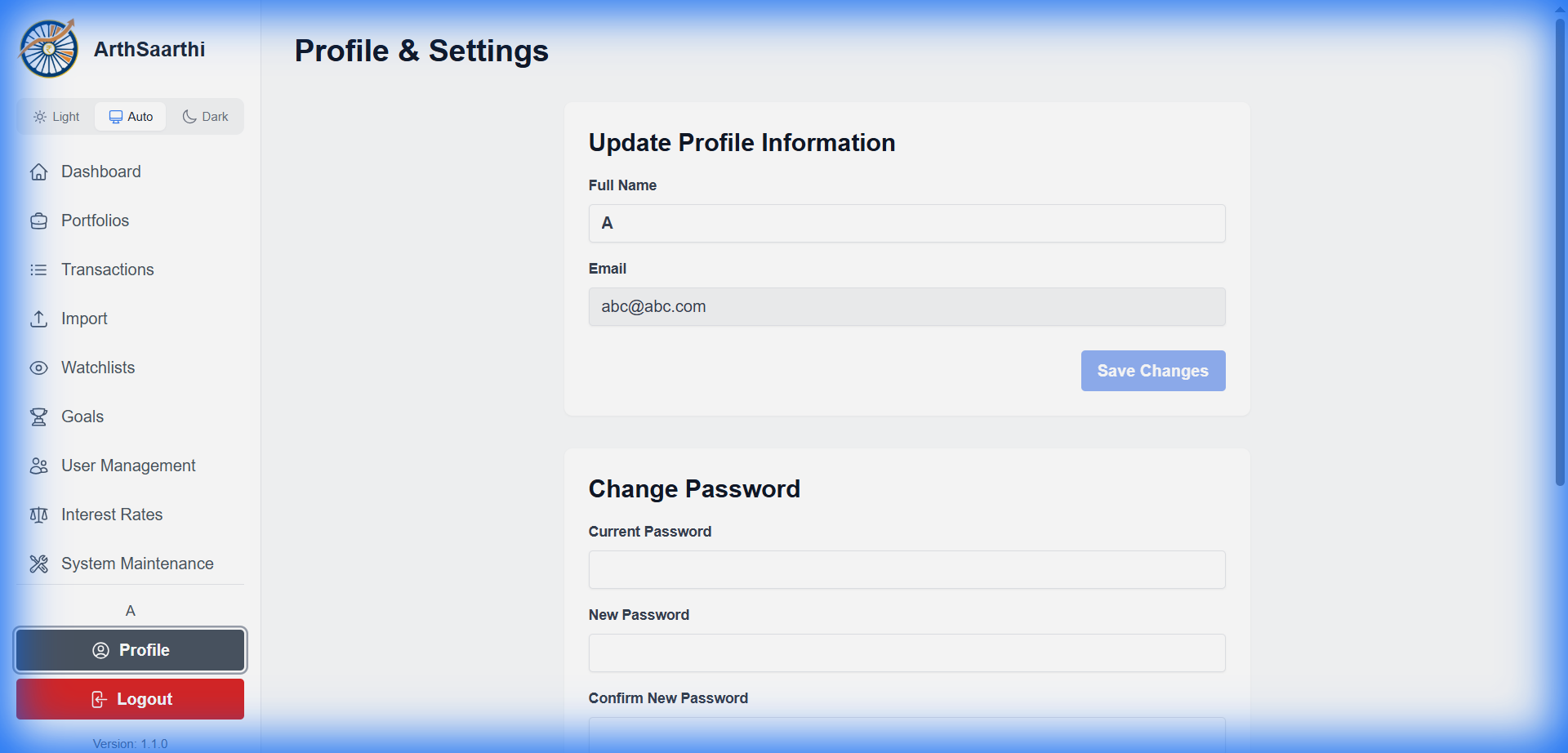Enable Dark mode theme
Screen dimensions: 1568x753
tap(204, 116)
